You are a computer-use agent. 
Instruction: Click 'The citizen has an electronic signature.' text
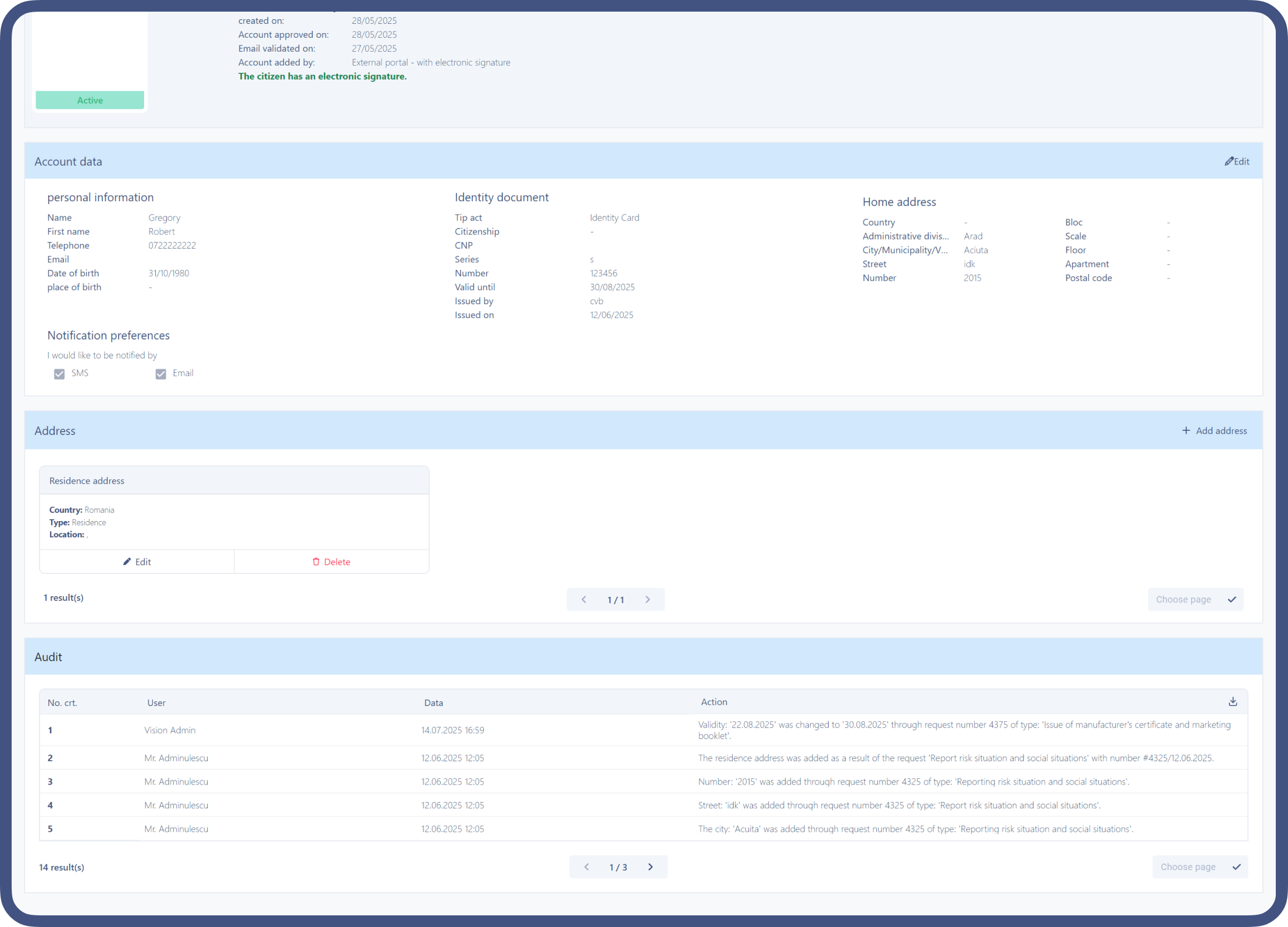[x=323, y=76]
